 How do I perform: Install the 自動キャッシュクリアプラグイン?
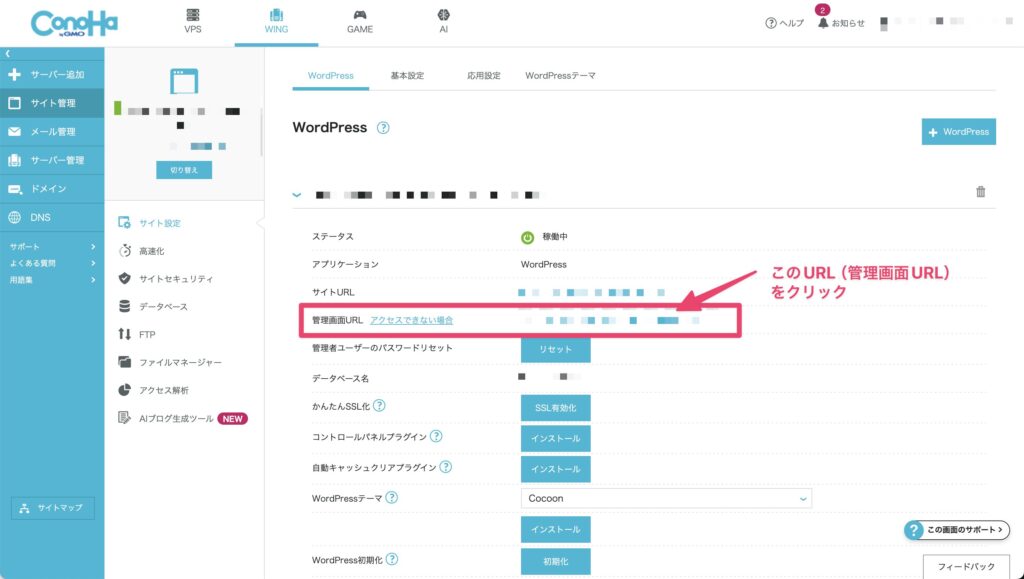click(556, 469)
